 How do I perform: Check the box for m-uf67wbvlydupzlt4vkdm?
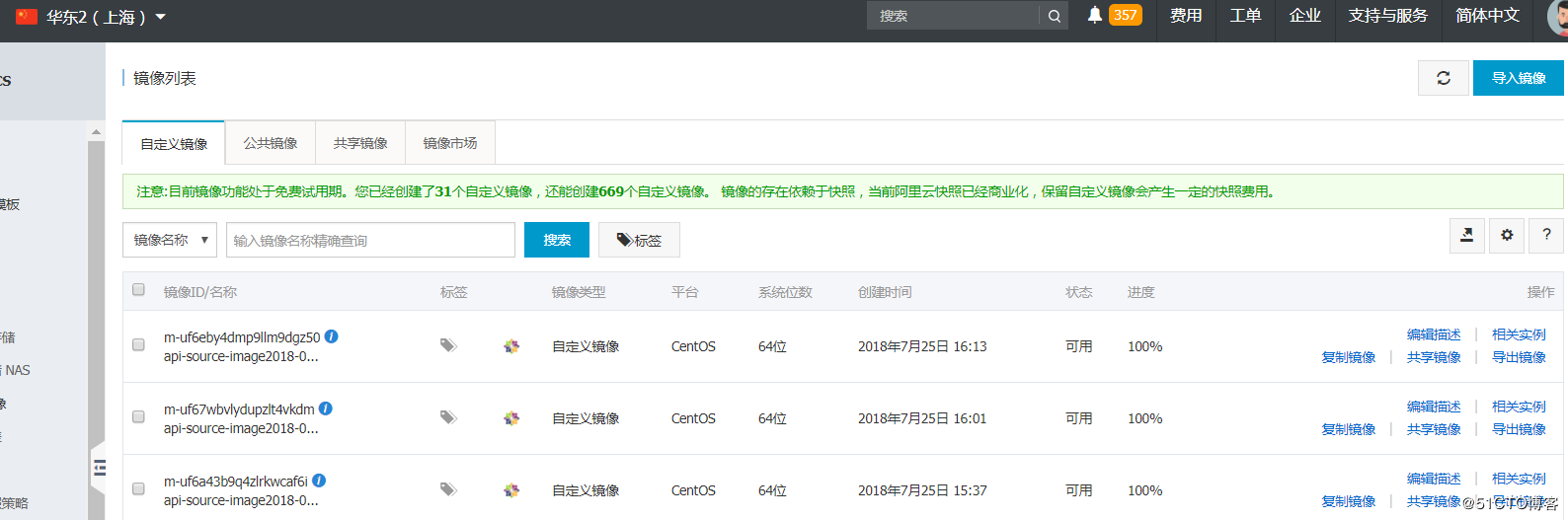click(x=138, y=417)
